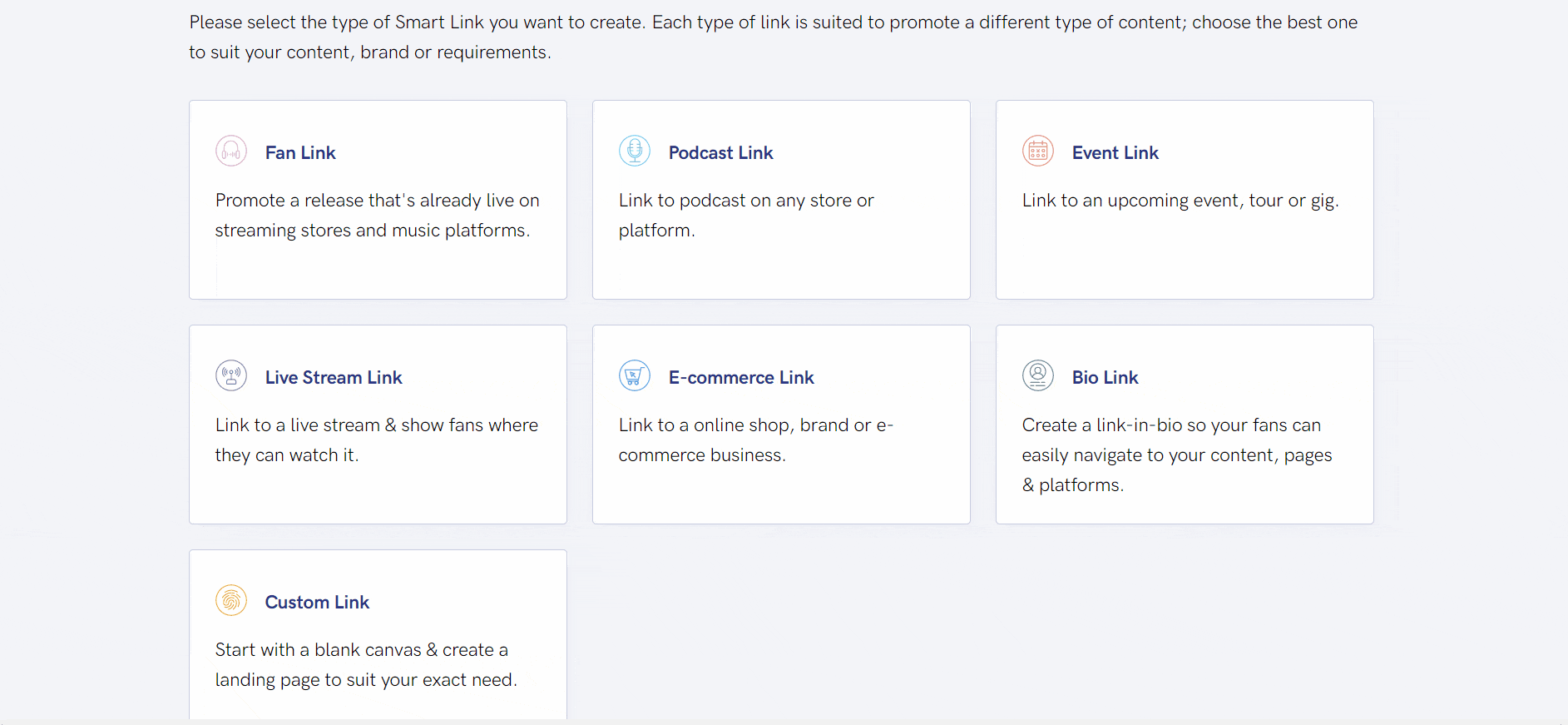Click 'Start with a blank canvas' description

(366, 665)
